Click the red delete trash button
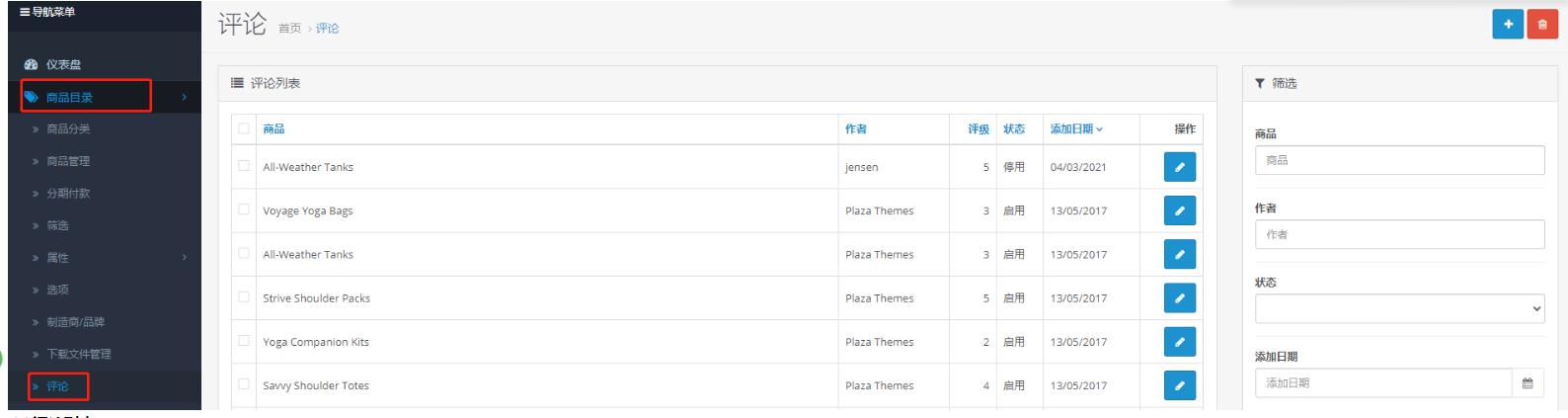This screenshot has width=1568, height=418. 1542,25
